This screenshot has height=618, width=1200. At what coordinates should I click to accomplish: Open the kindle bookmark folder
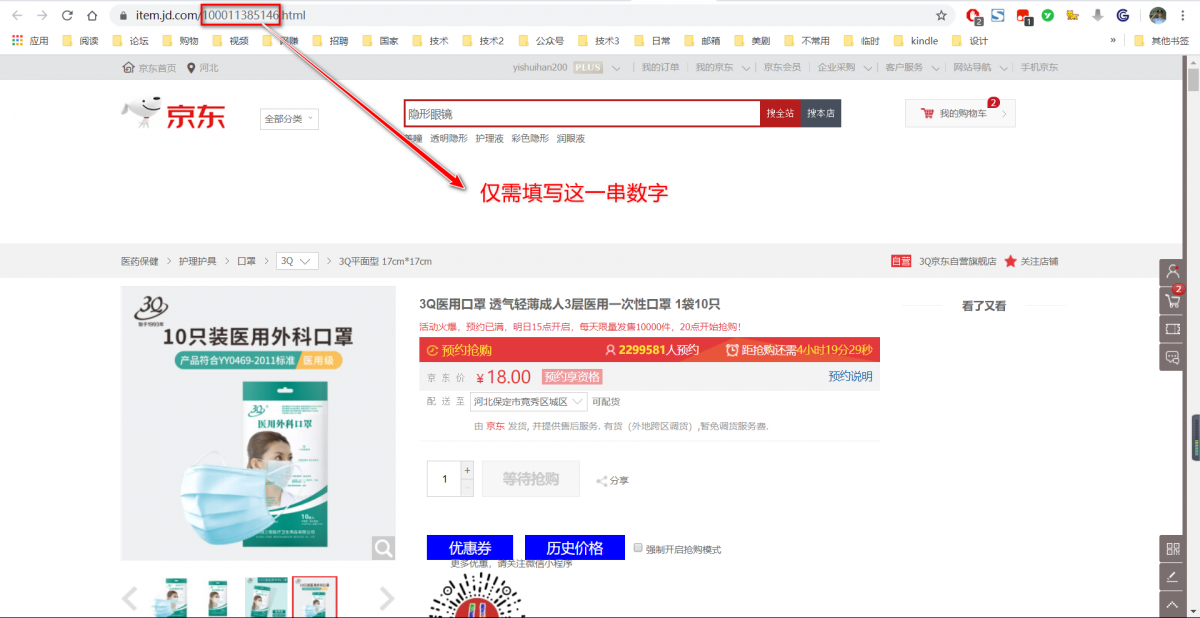pos(916,41)
